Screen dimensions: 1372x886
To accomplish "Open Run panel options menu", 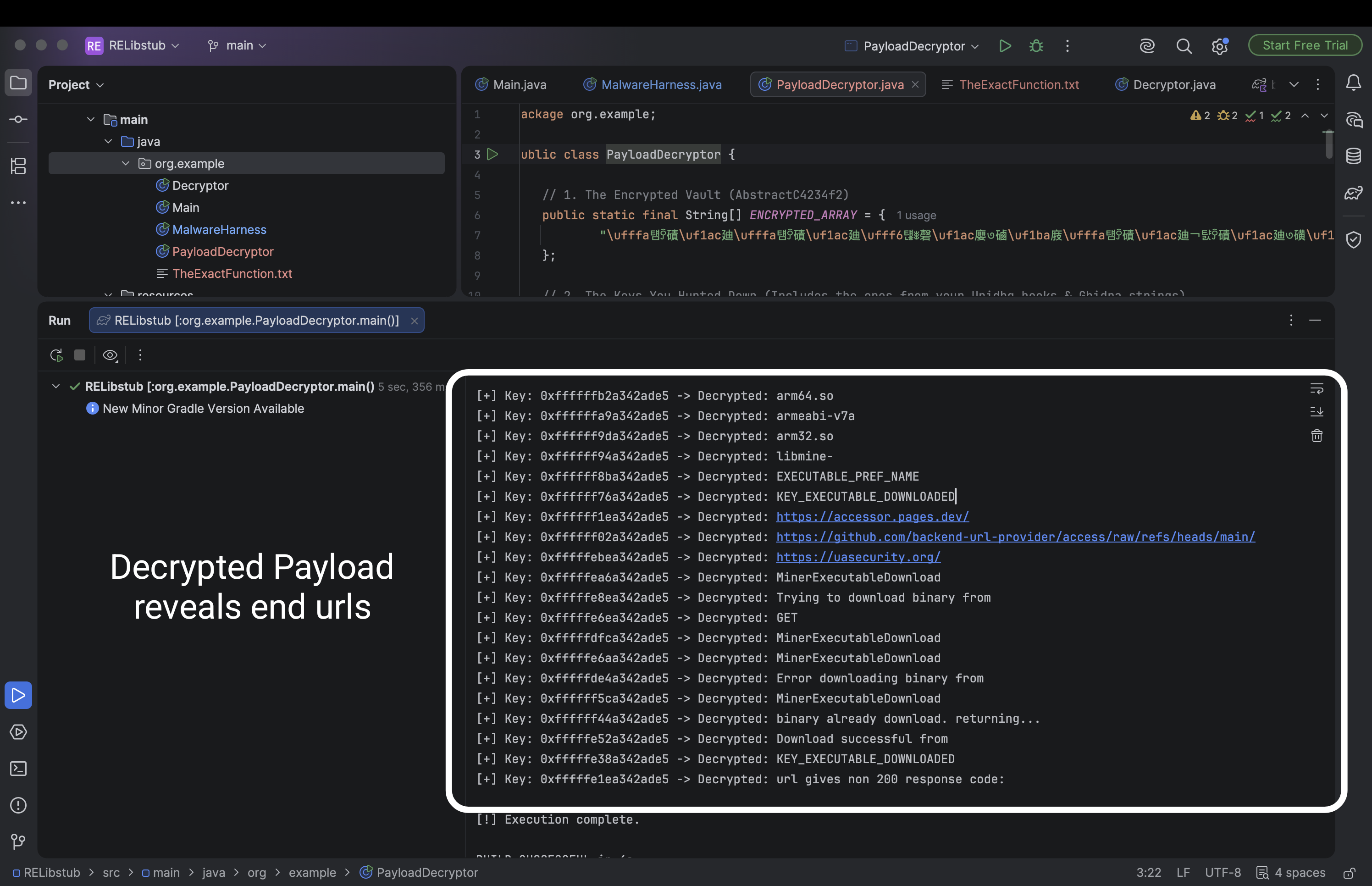I will click(1291, 320).
